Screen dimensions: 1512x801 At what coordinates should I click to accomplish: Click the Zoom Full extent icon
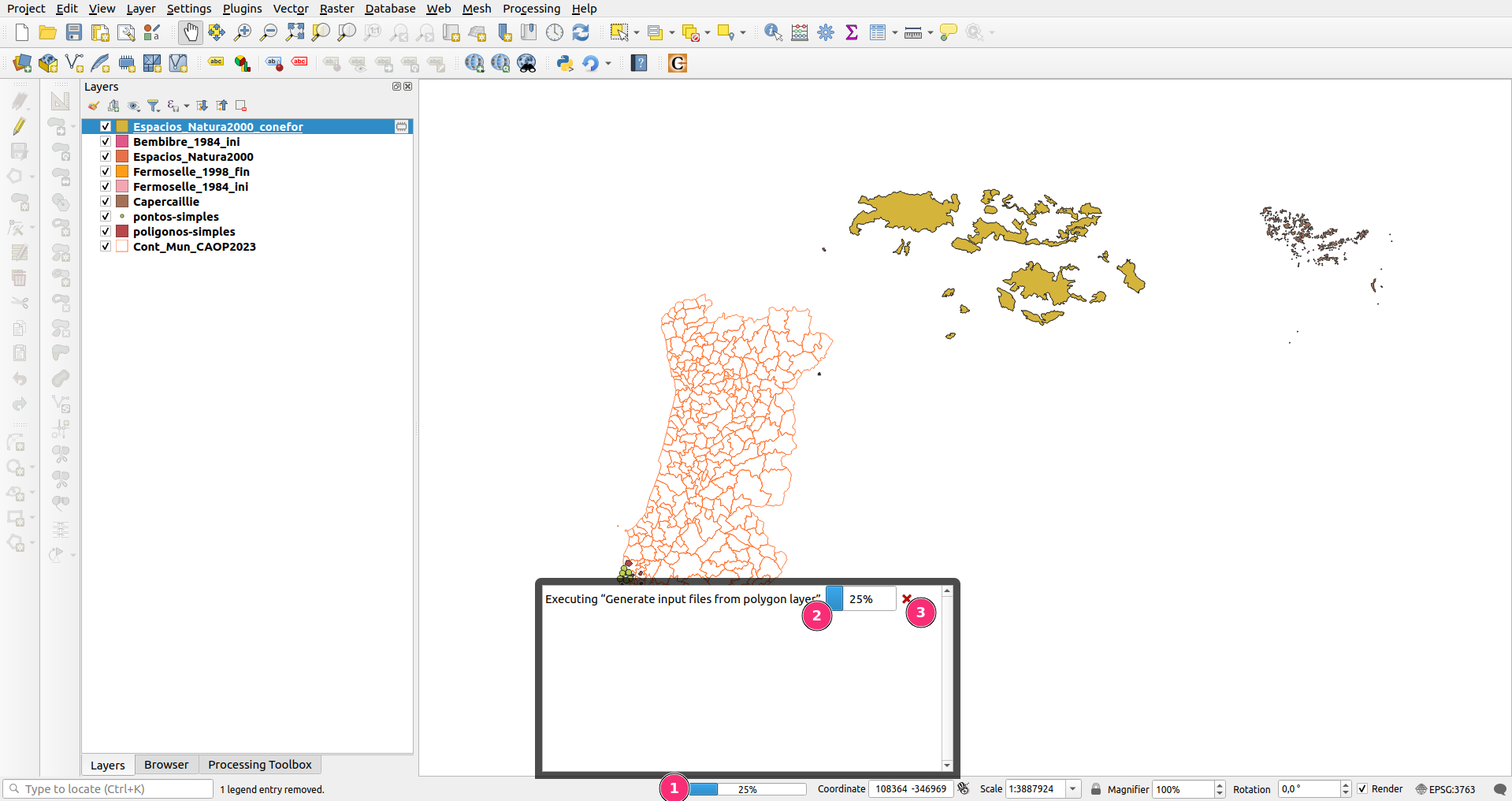point(295,32)
